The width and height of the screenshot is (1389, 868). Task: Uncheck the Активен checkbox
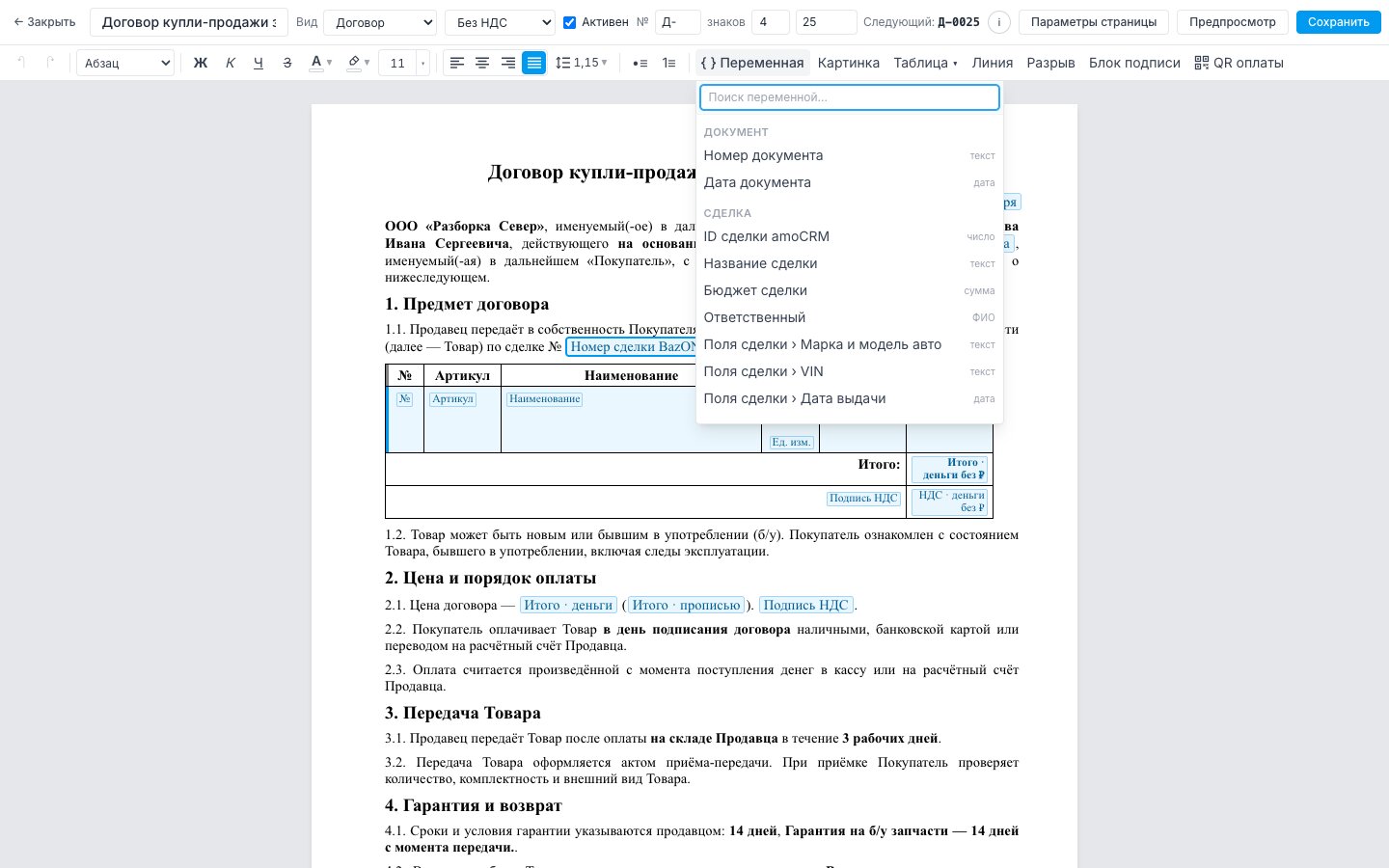pos(569,22)
